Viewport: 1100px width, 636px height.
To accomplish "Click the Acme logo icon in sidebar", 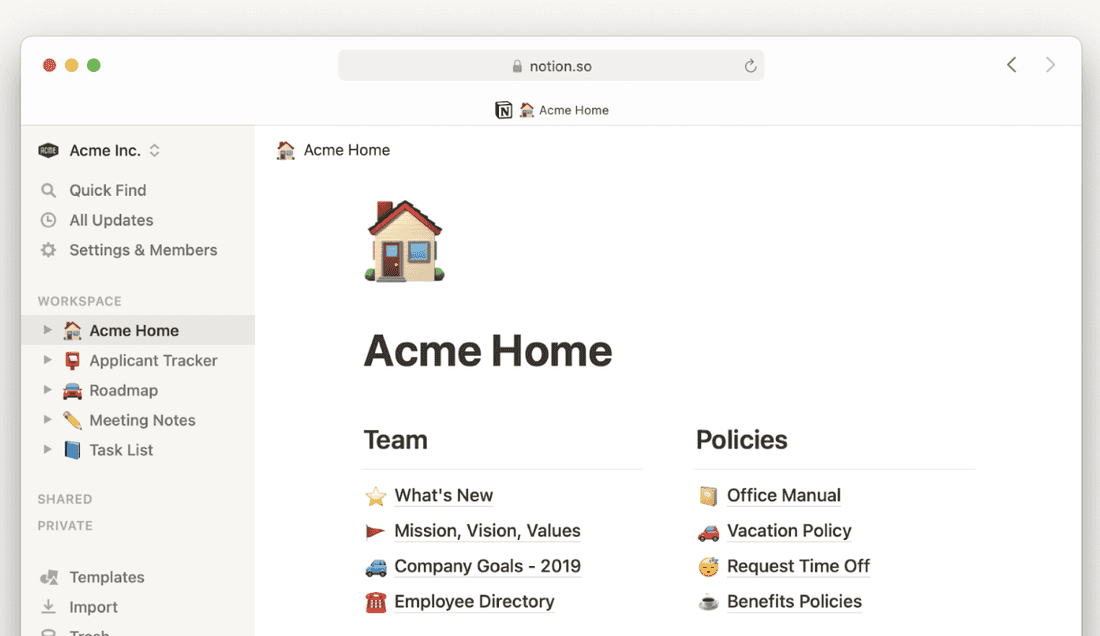I will coord(48,150).
